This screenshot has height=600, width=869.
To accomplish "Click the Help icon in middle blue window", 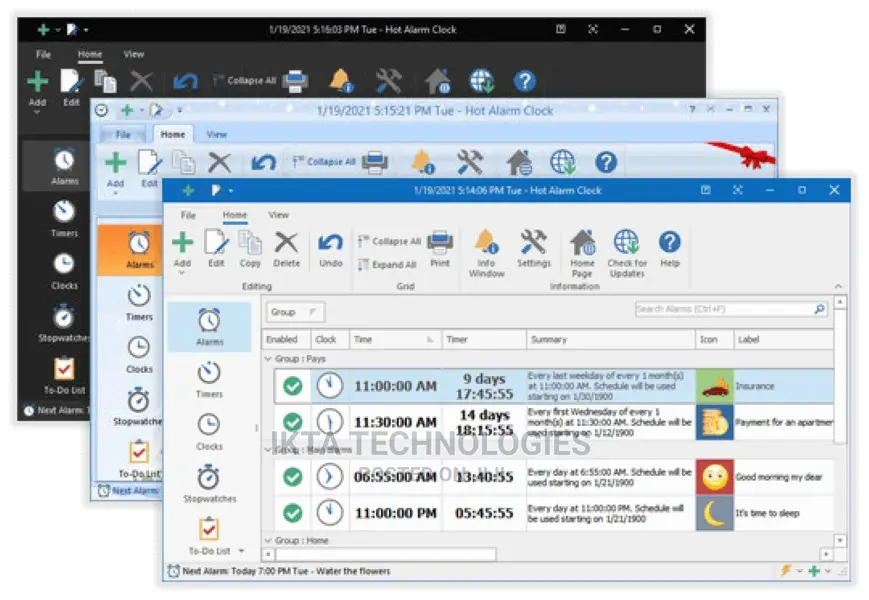I will pos(606,162).
